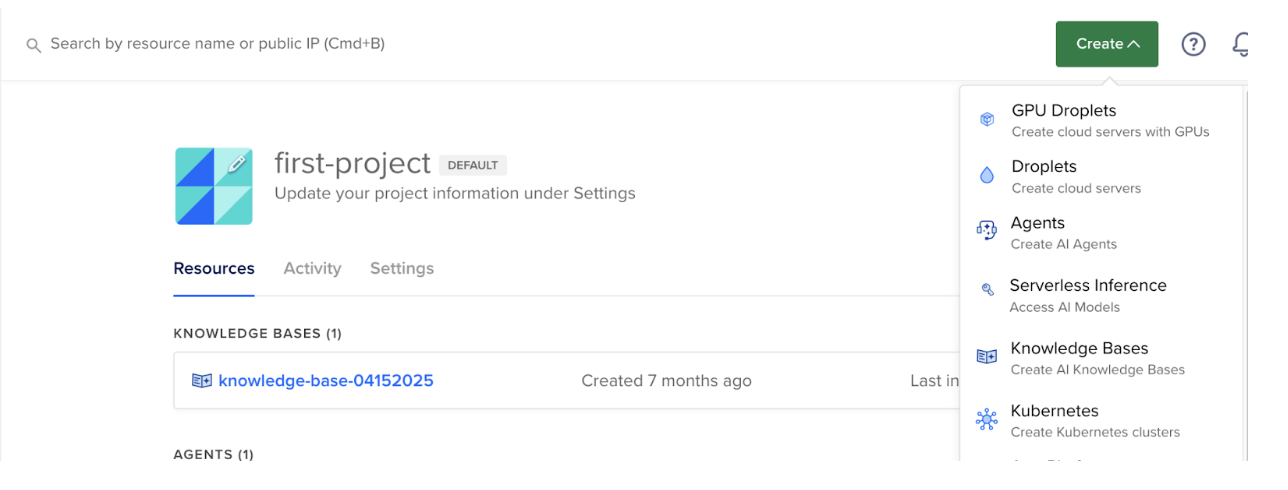Click the Agents robot icon in menu
The height and width of the screenshot is (490, 1288).
coord(987,231)
